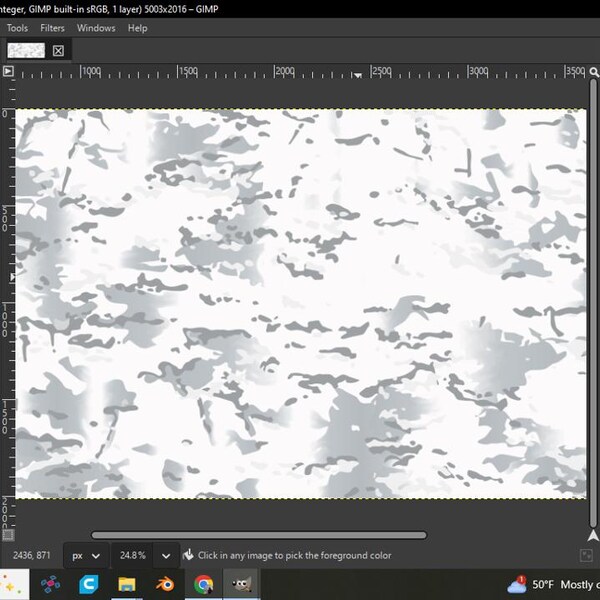Viewport: 600px width, 600px height.
Task: Open the Help menu
Action: tap(137, 28)
